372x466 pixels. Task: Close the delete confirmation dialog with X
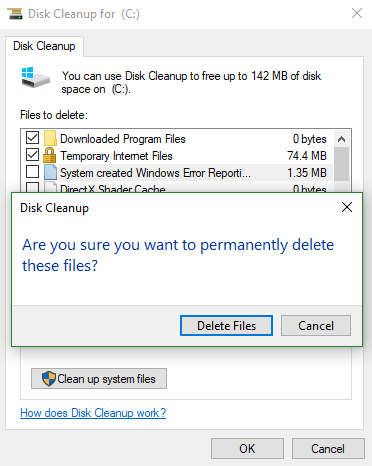pyautogui.click(x=347, y=207)
